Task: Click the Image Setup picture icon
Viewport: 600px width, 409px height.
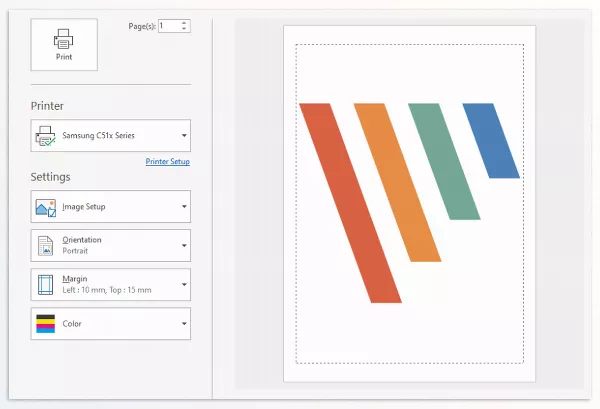Action: coord(45,207)
